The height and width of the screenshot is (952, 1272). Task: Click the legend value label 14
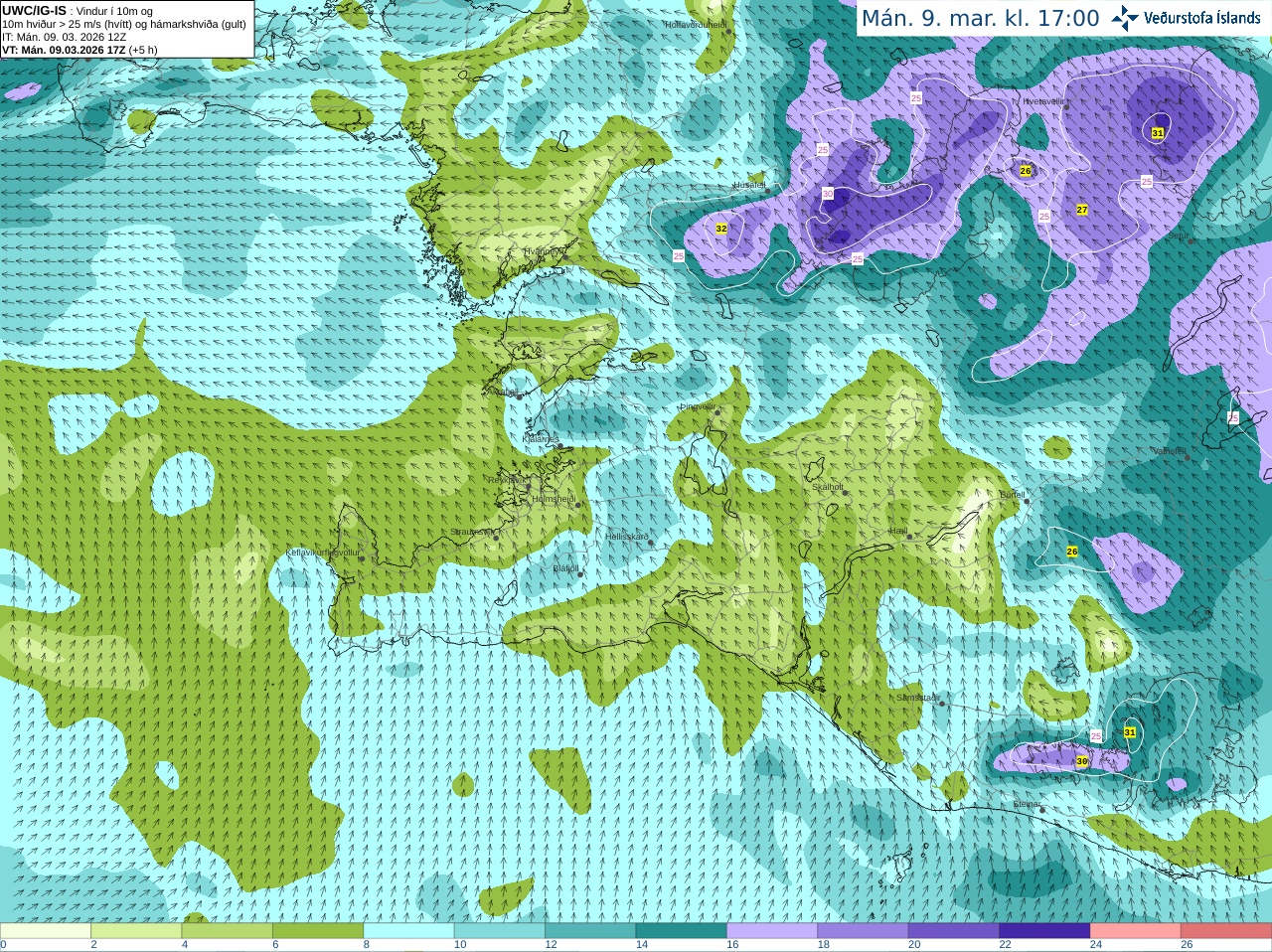pyautogui.click(x=642, y=945)
